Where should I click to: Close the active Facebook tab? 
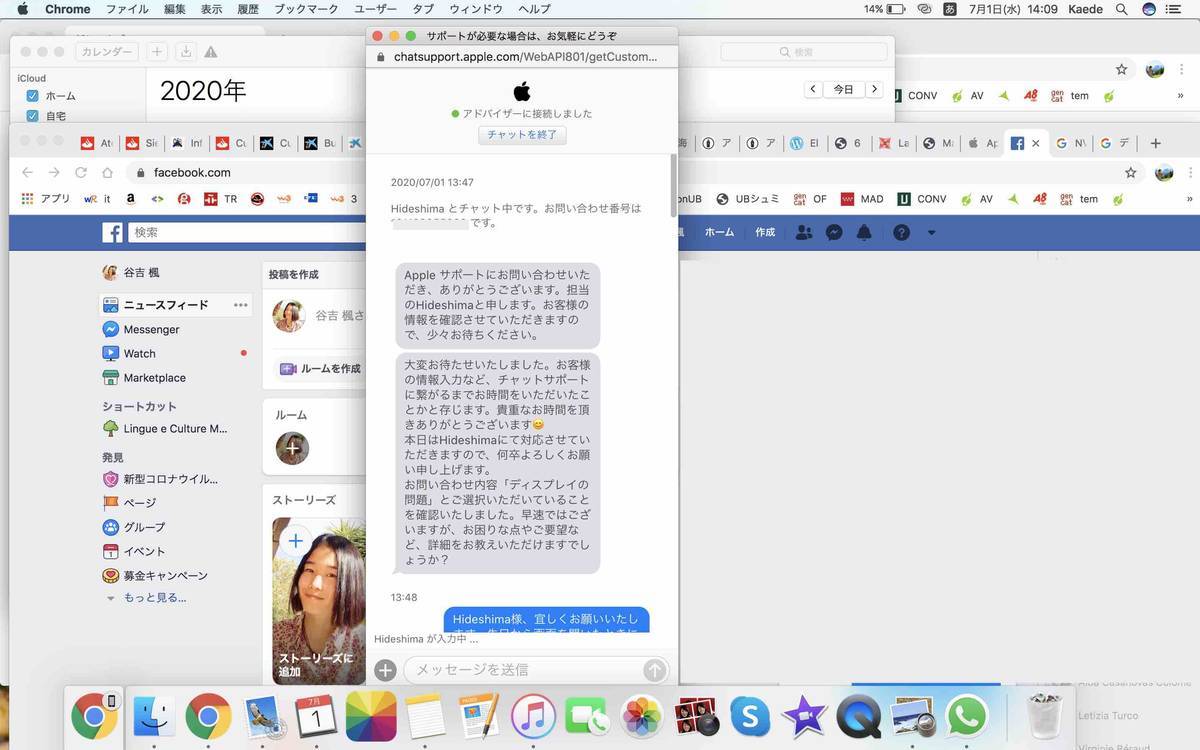[x=1036, y=143]
